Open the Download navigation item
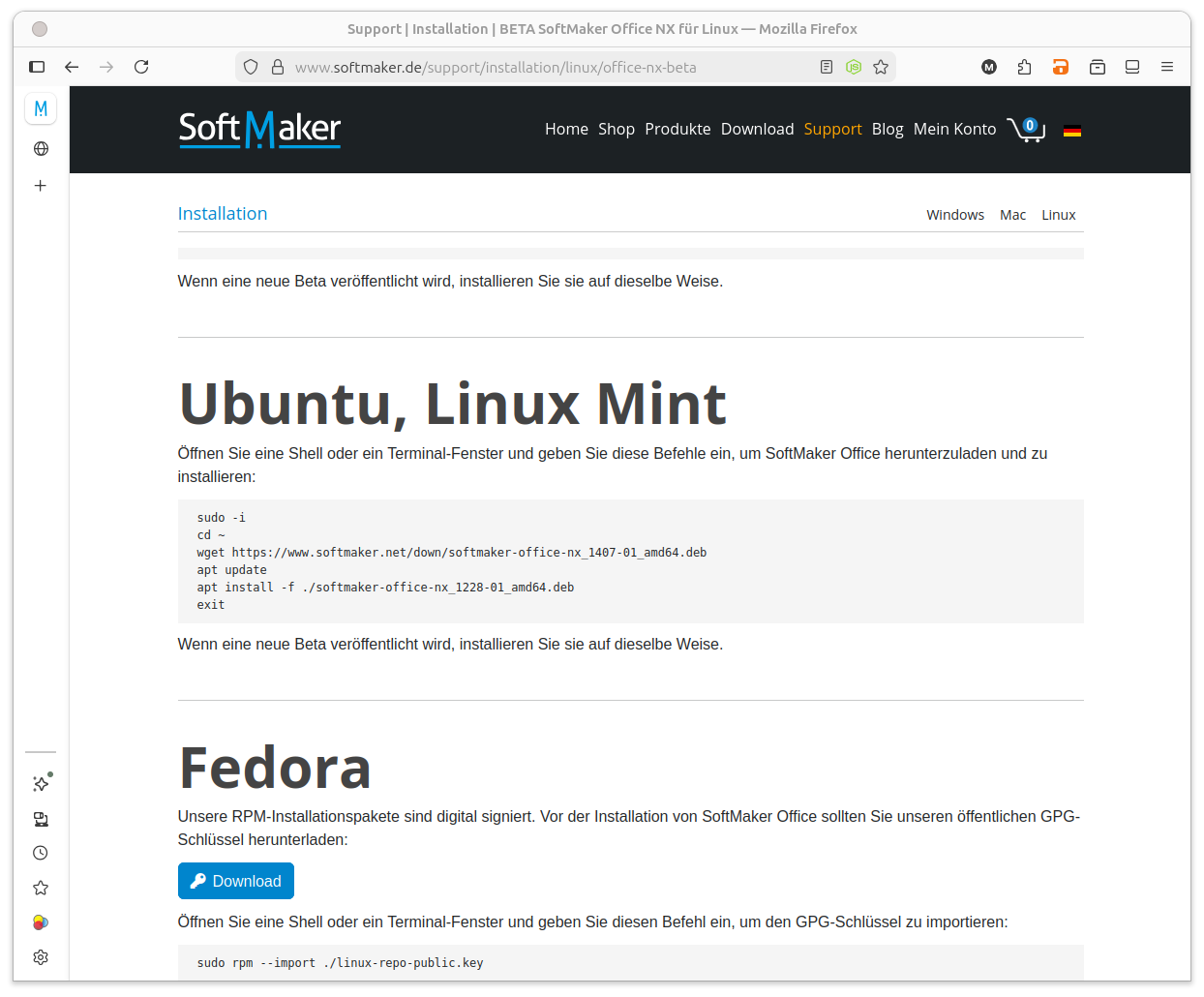The width and height of the screenshot is (1204, 997). click(758, 129)
